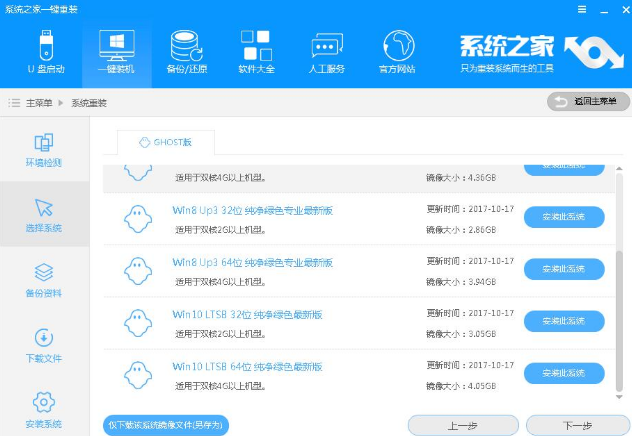
Task: Select 下载文件 download icon in sidebar
Action: (44, 338)
